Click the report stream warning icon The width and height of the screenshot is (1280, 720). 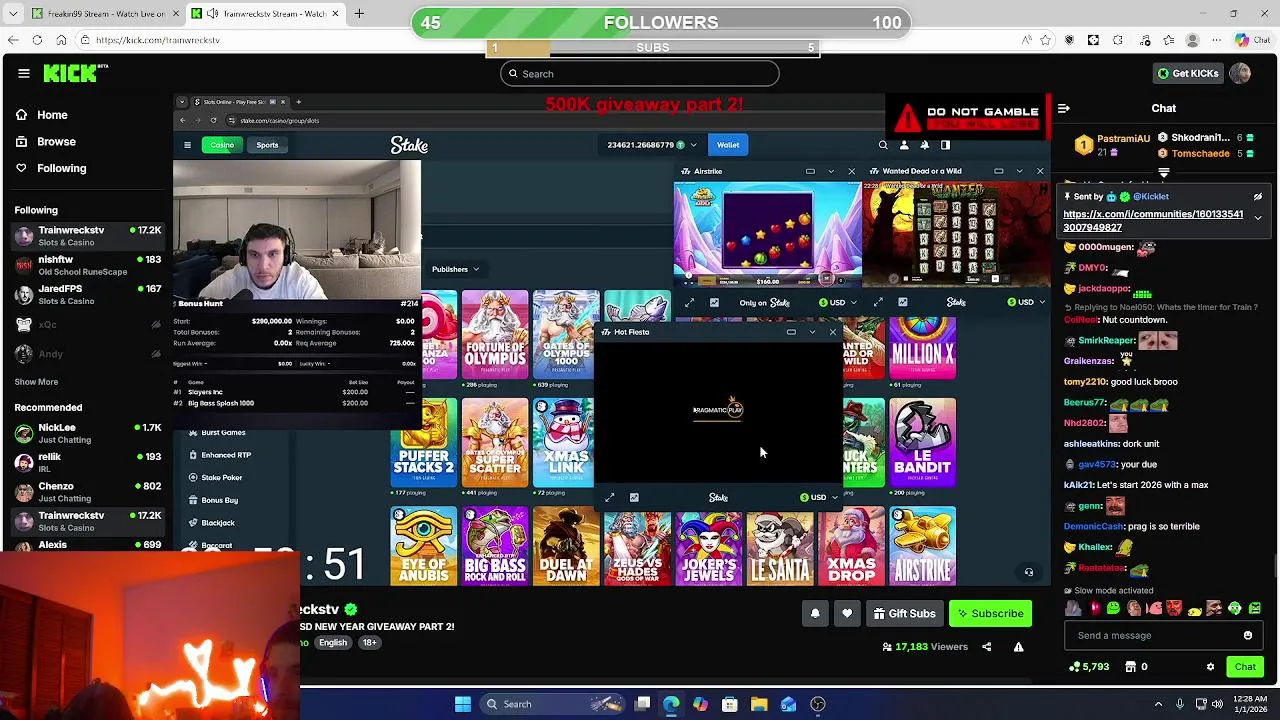(x=1018, y=647)
